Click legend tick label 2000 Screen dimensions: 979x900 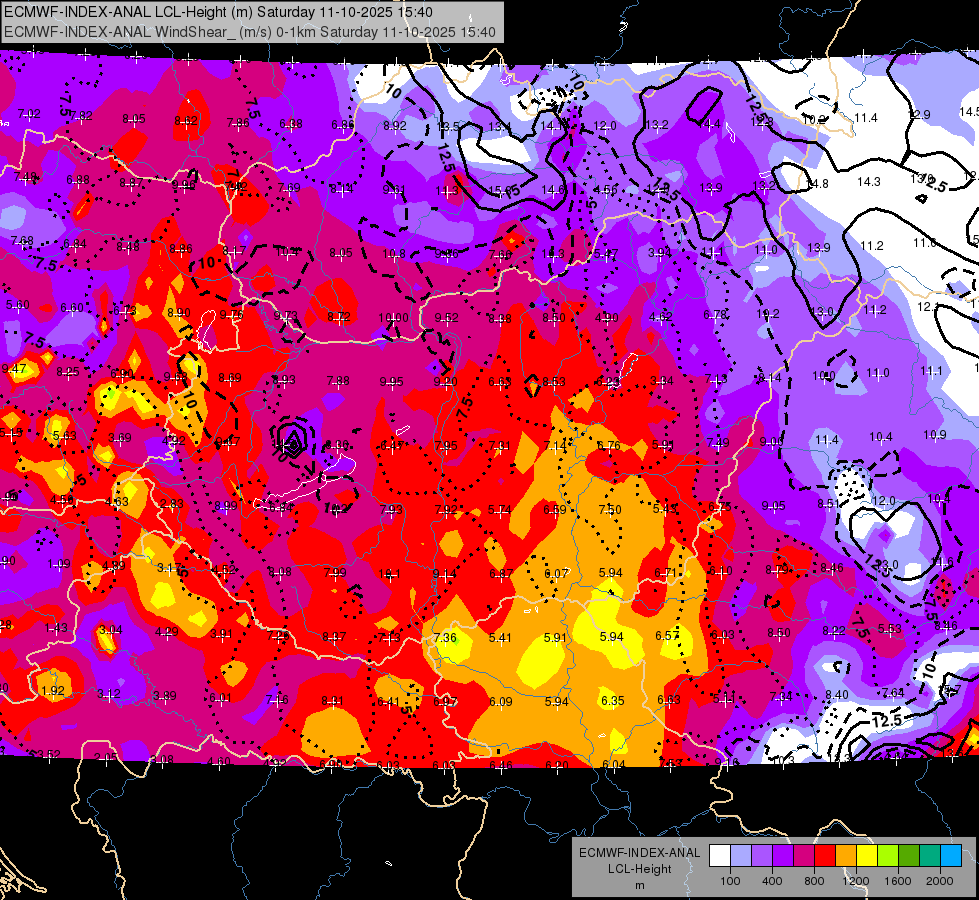tap(940, 881)
